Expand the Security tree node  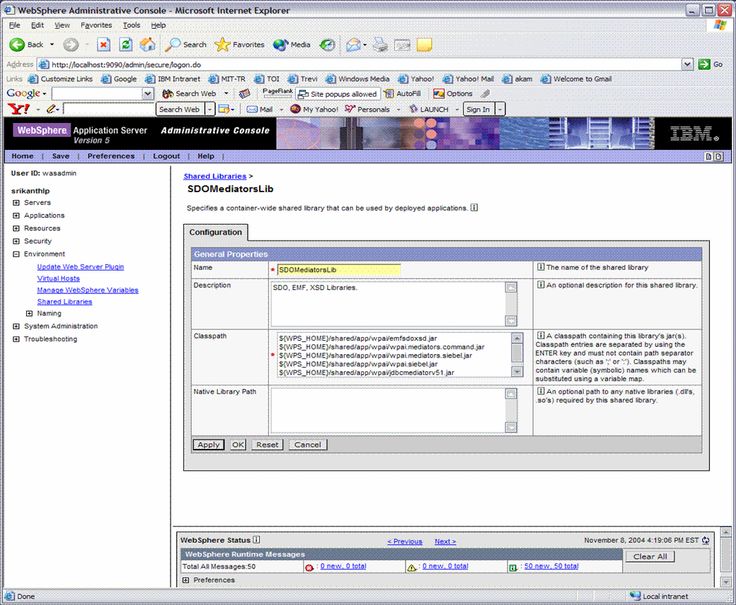click(16, 241)
